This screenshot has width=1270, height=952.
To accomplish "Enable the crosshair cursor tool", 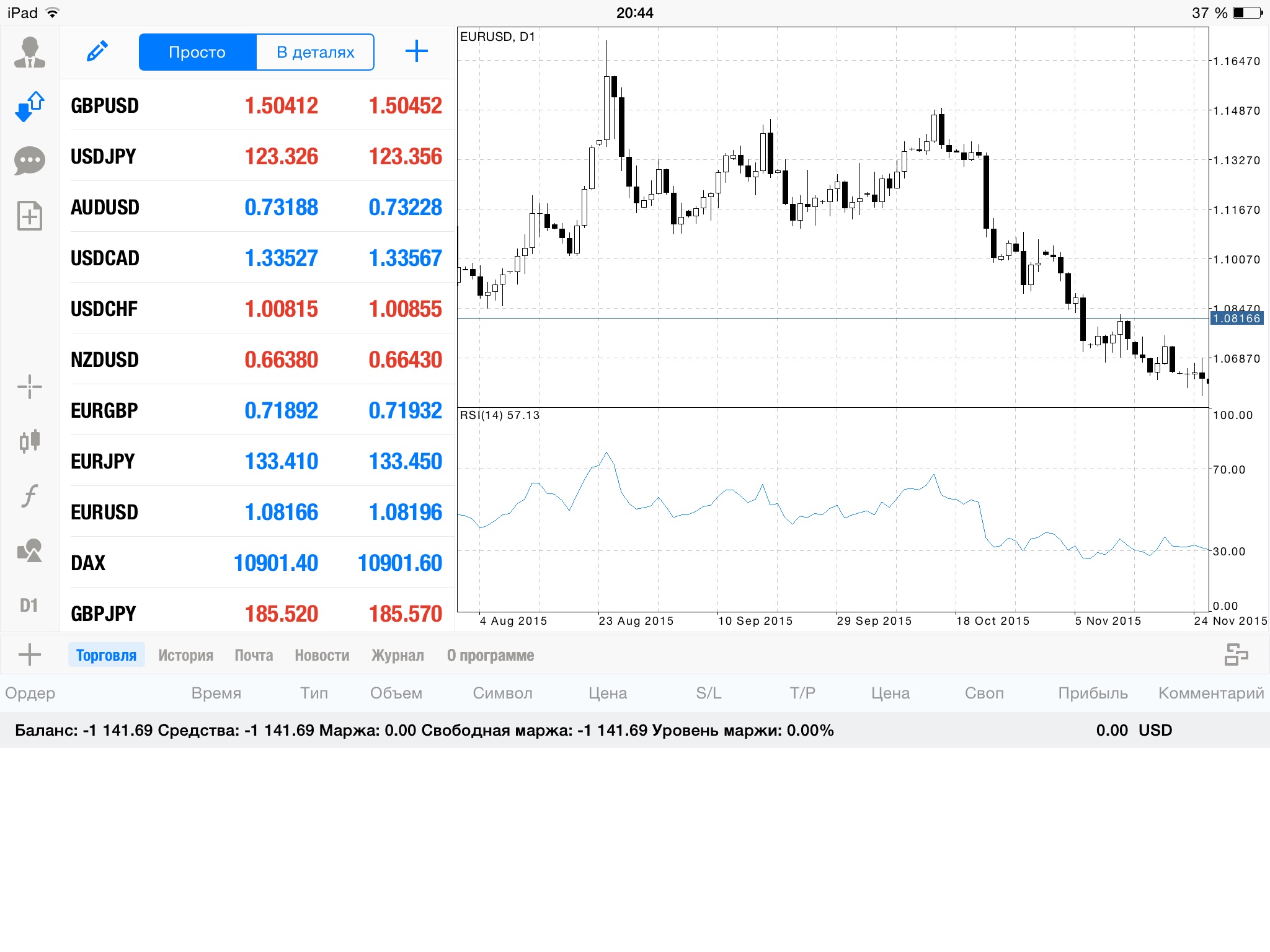I will (x=29, y=387).
